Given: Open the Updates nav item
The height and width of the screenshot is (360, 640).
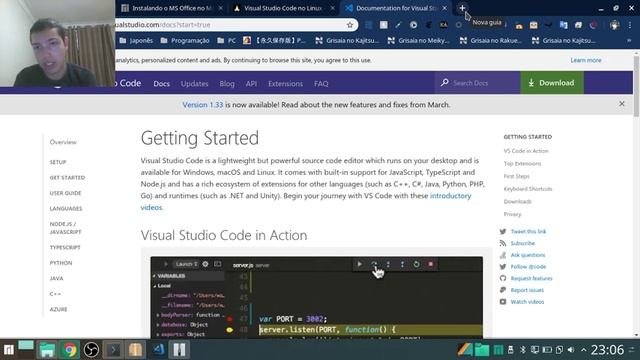Looking at the screenshot, I should coord(195,84).
